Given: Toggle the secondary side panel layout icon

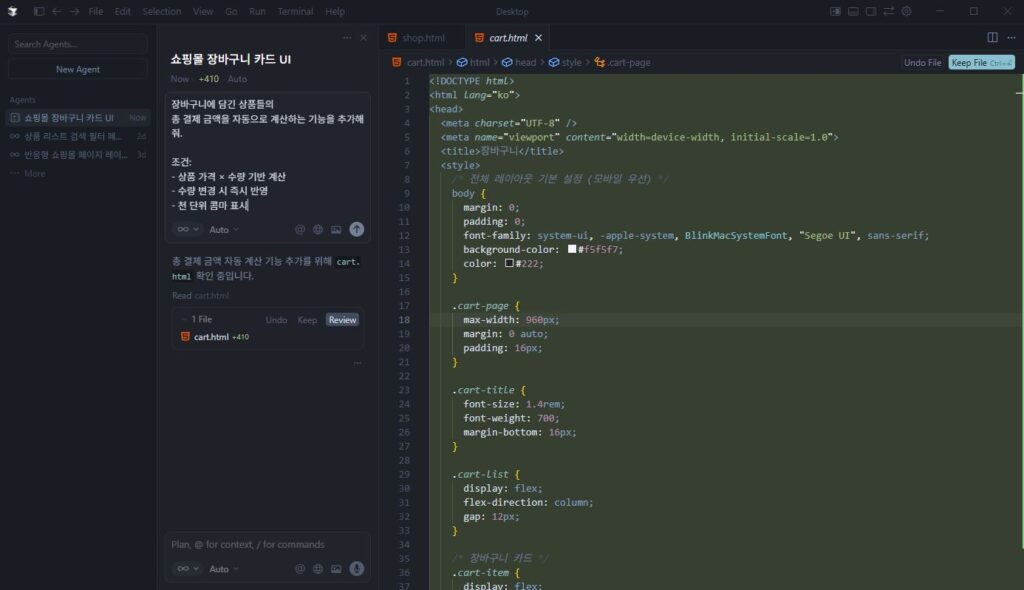Looking at the screenshot, I should click(x=871, y=11).
